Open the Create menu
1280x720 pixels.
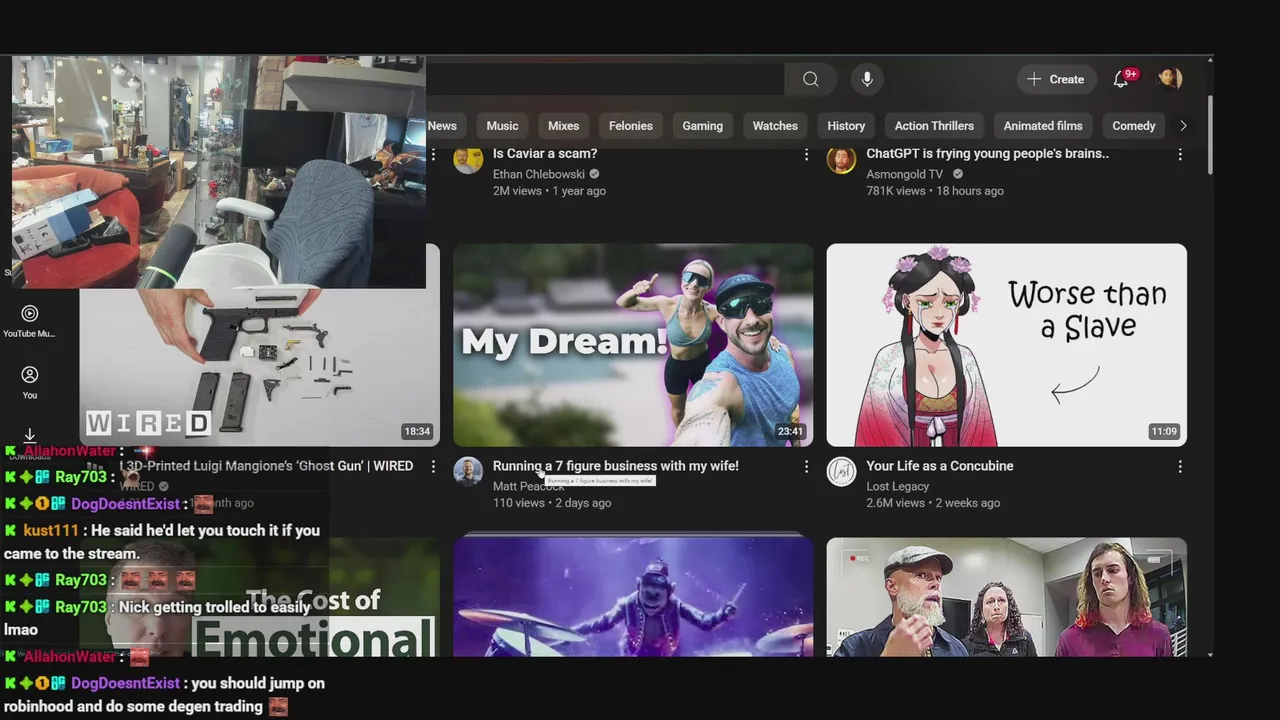click(1056, 79)
